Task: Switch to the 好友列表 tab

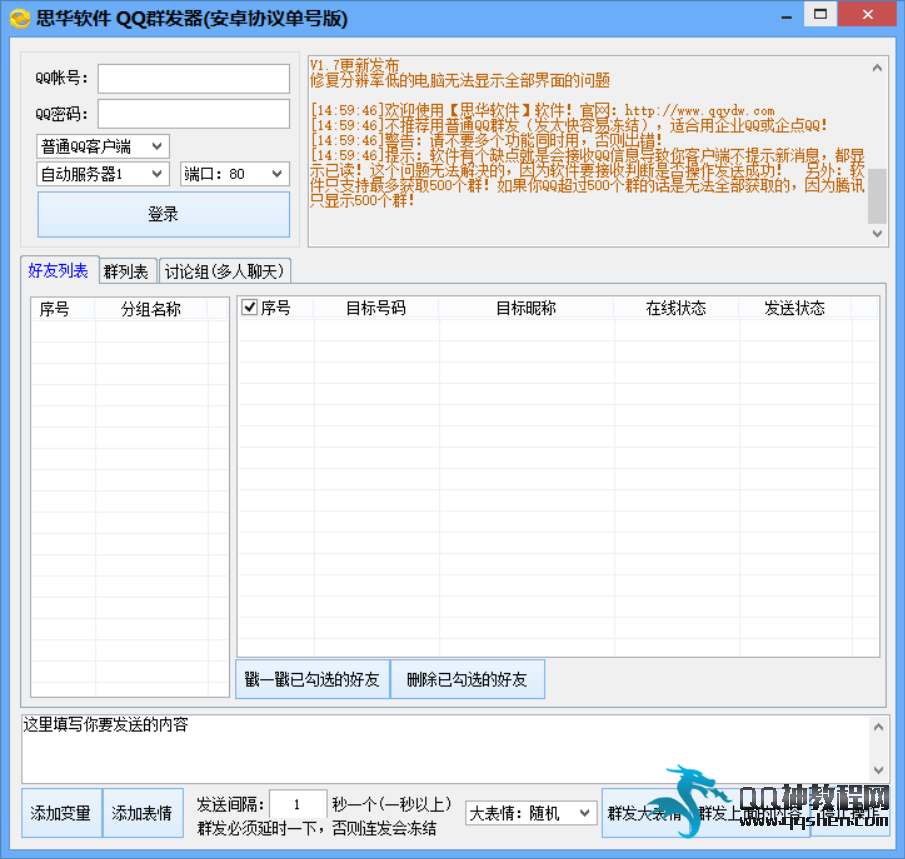Action: point(58,270)
